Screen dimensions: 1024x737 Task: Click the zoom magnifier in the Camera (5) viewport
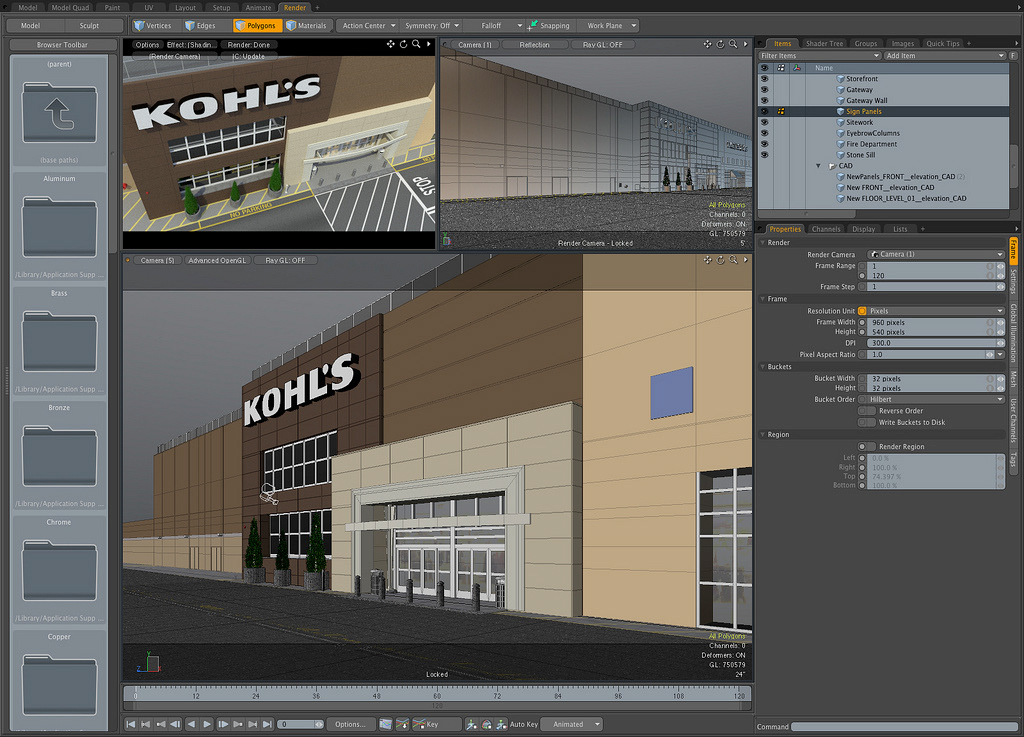pos(733,260)
